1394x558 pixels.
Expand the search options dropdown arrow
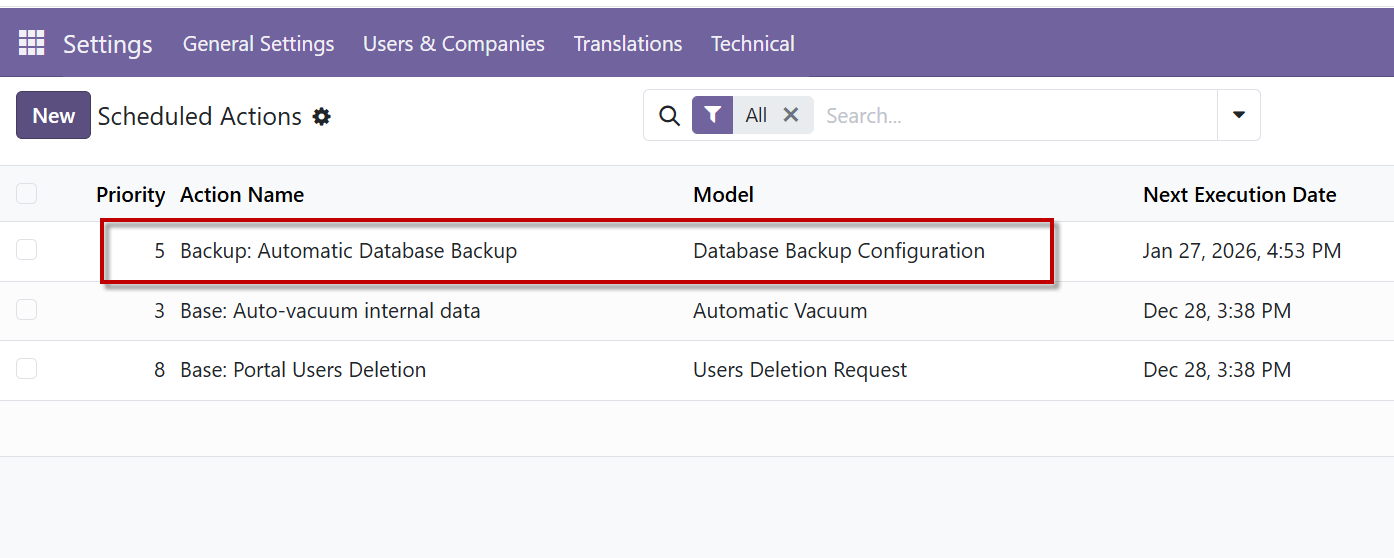tap(1238, 115)
